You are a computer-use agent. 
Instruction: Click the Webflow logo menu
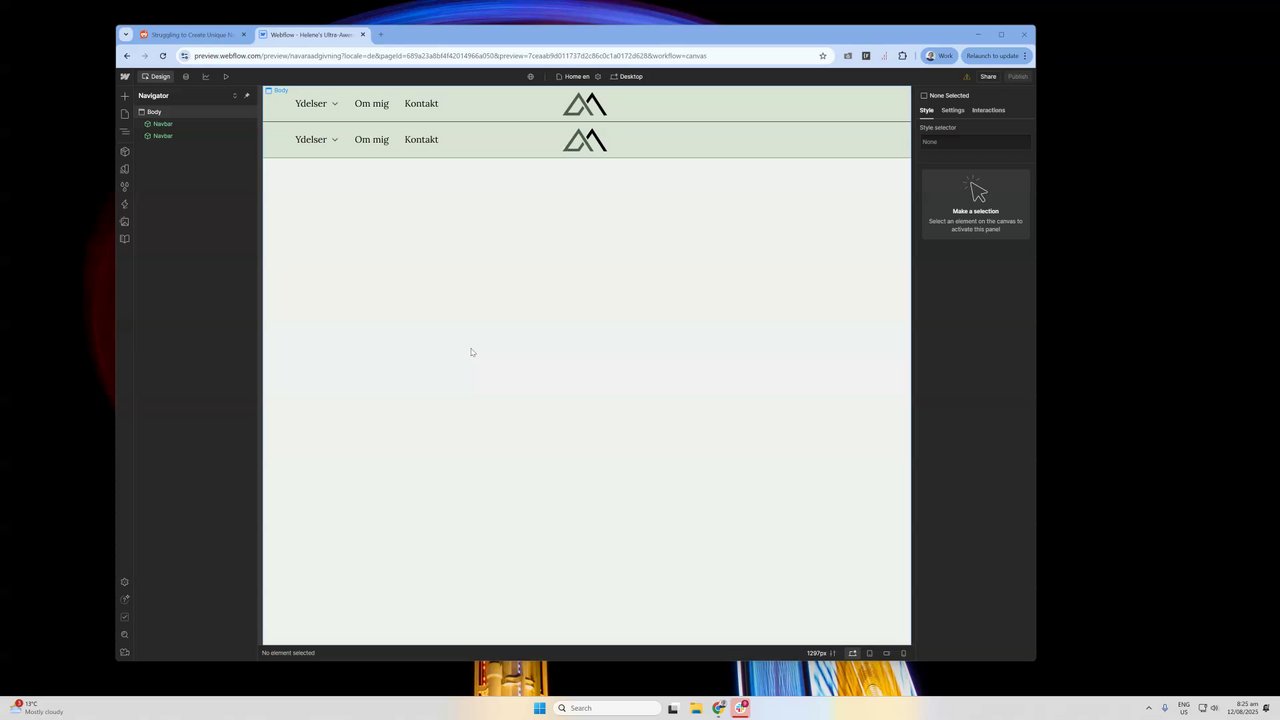pos(124,76)
